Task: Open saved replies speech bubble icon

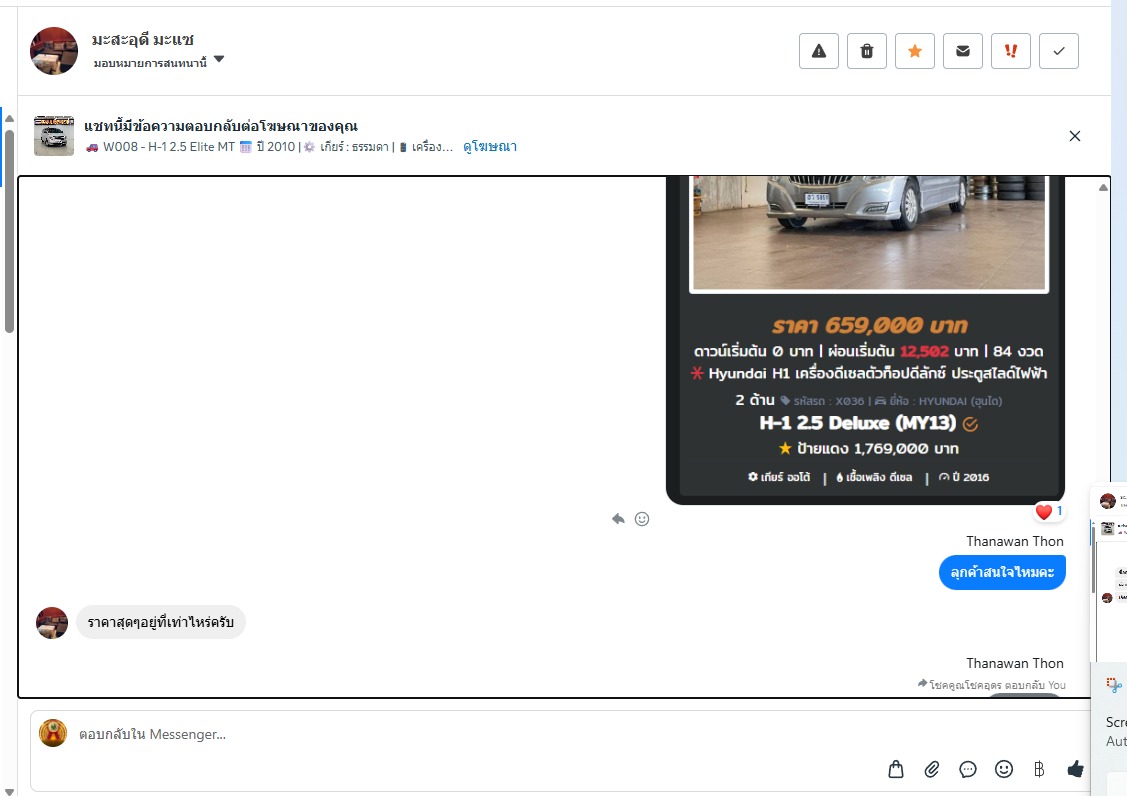Action: click(x=968, y=769)
